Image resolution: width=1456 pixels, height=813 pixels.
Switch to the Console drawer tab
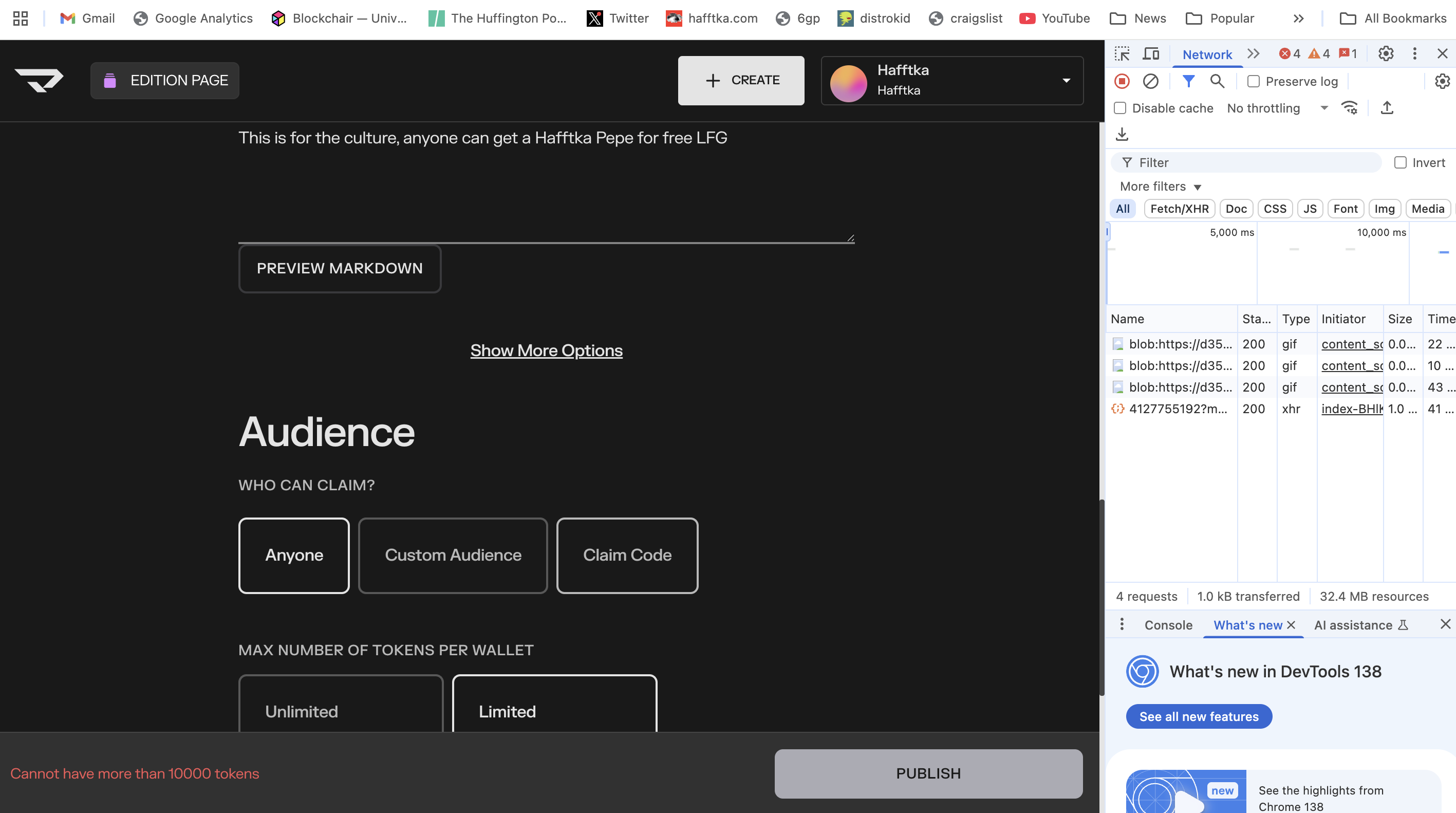(x=1168, y=625)
